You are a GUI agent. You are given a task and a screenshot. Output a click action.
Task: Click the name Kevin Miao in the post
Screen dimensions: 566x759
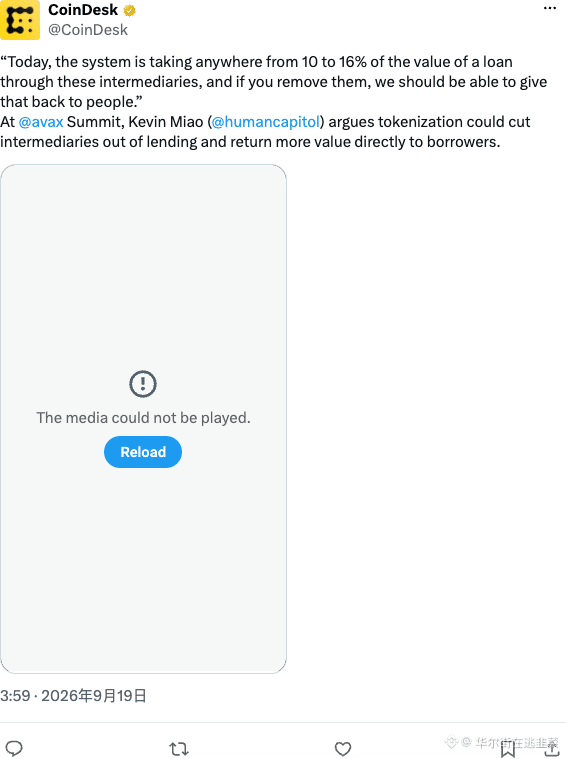pos(166,121)
